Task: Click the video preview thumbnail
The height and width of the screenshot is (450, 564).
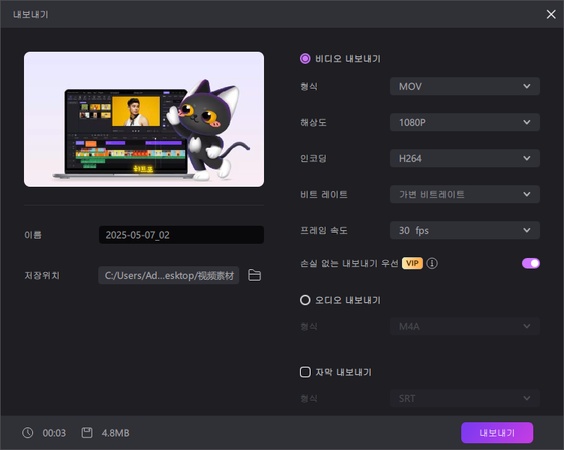Action: pyautogui.click(x=144, y=119)
